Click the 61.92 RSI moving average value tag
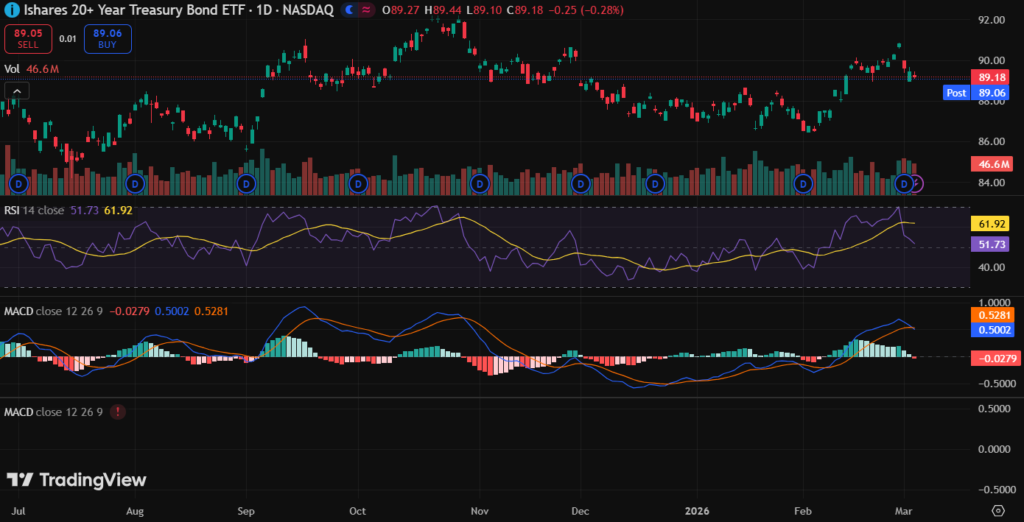This screenshot has height=522, width=1024. [992, 224]
